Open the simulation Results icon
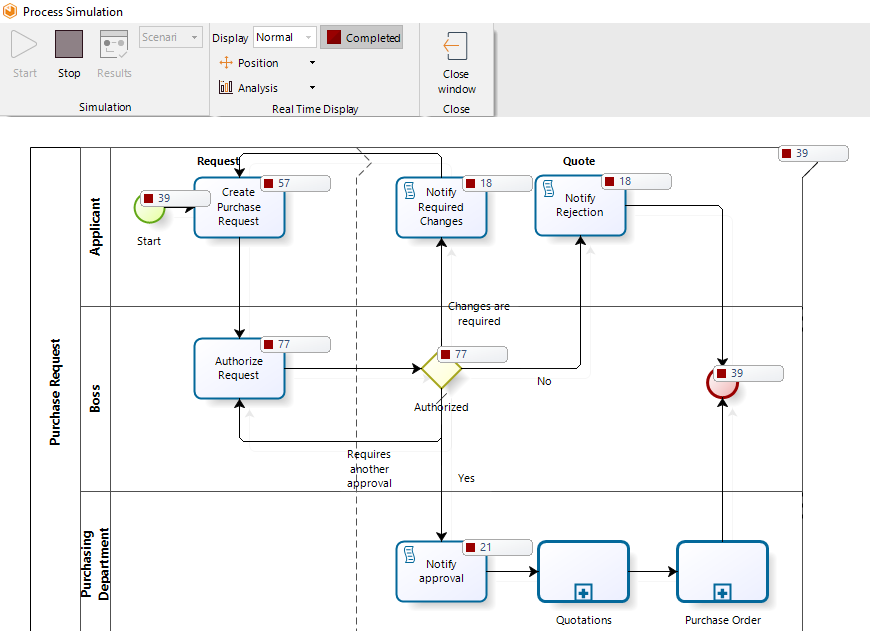Viewport: 870px width, 631px height. pos(114,44)
